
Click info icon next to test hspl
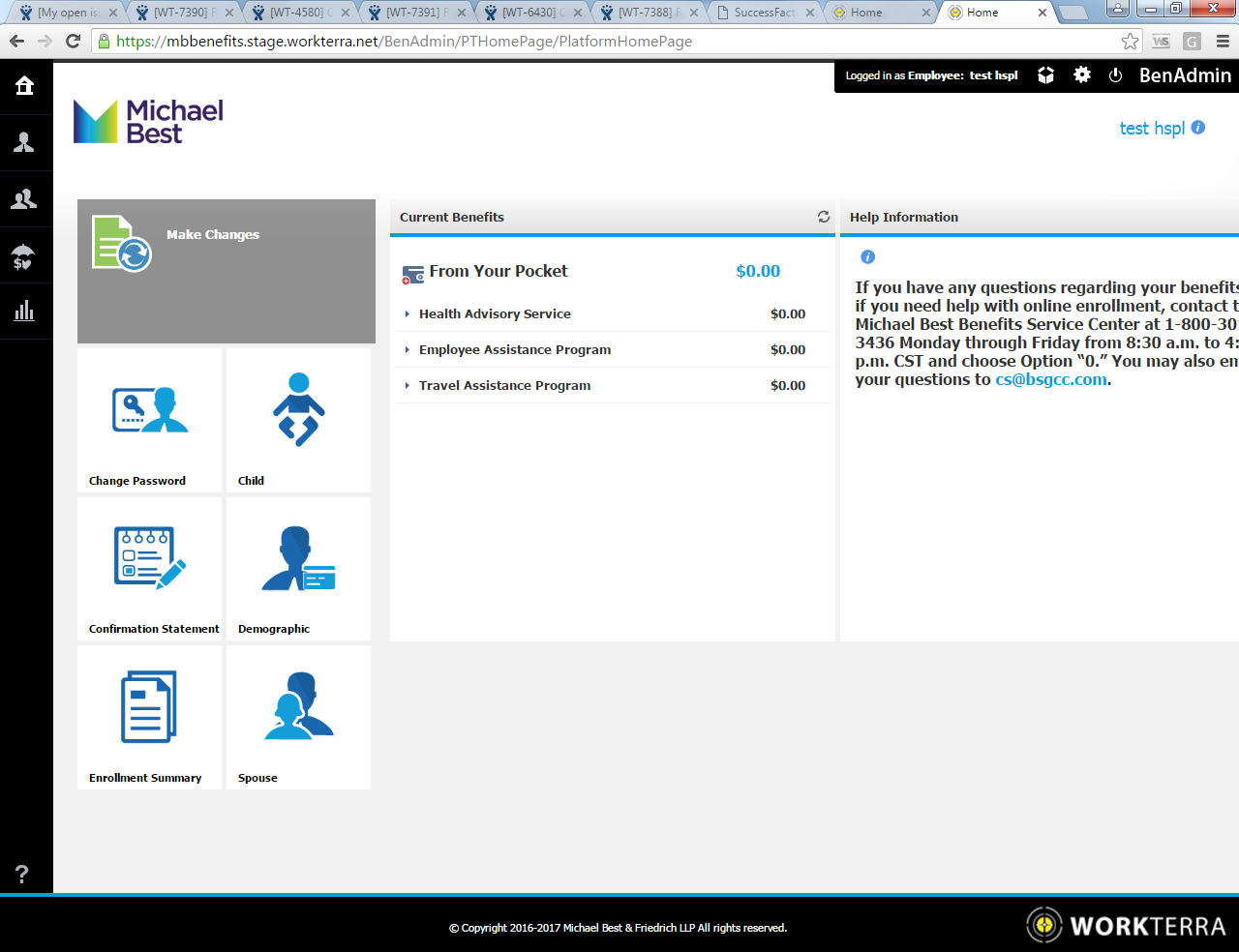[1198, 127]
